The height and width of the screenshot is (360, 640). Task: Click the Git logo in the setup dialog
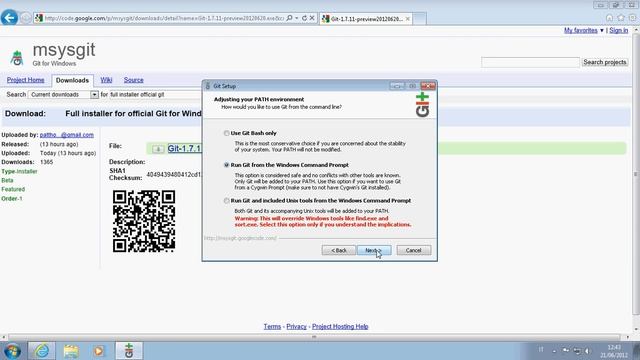tap(422, 105)
